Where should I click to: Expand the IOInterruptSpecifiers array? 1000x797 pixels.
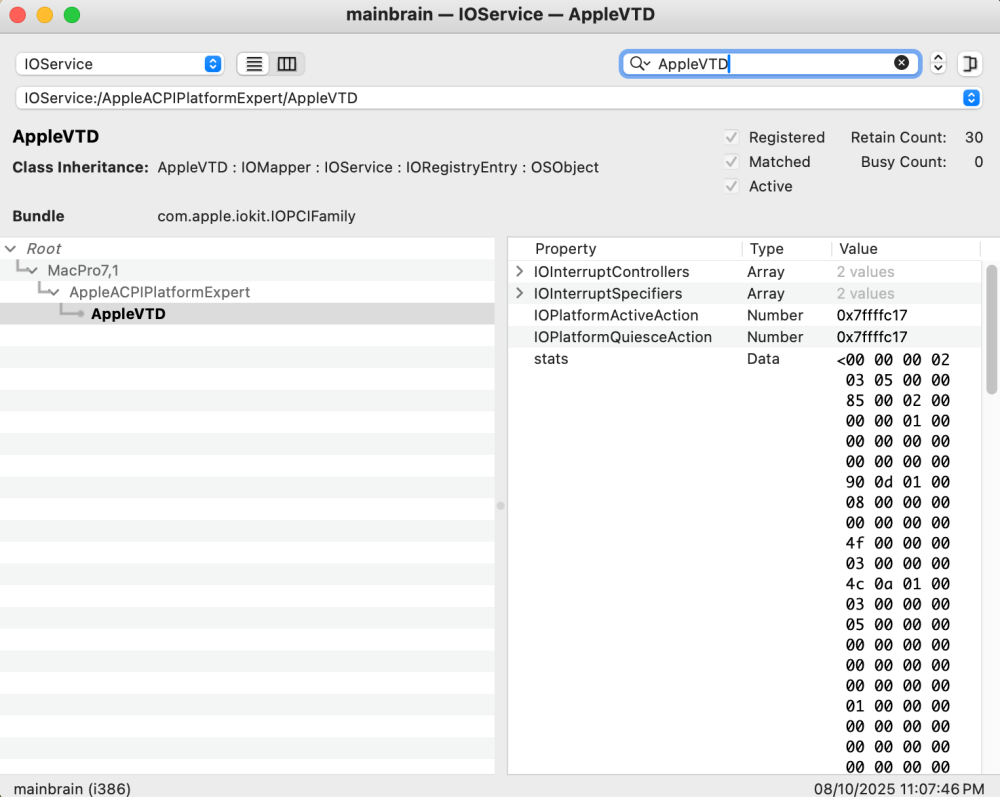(519, 293)
